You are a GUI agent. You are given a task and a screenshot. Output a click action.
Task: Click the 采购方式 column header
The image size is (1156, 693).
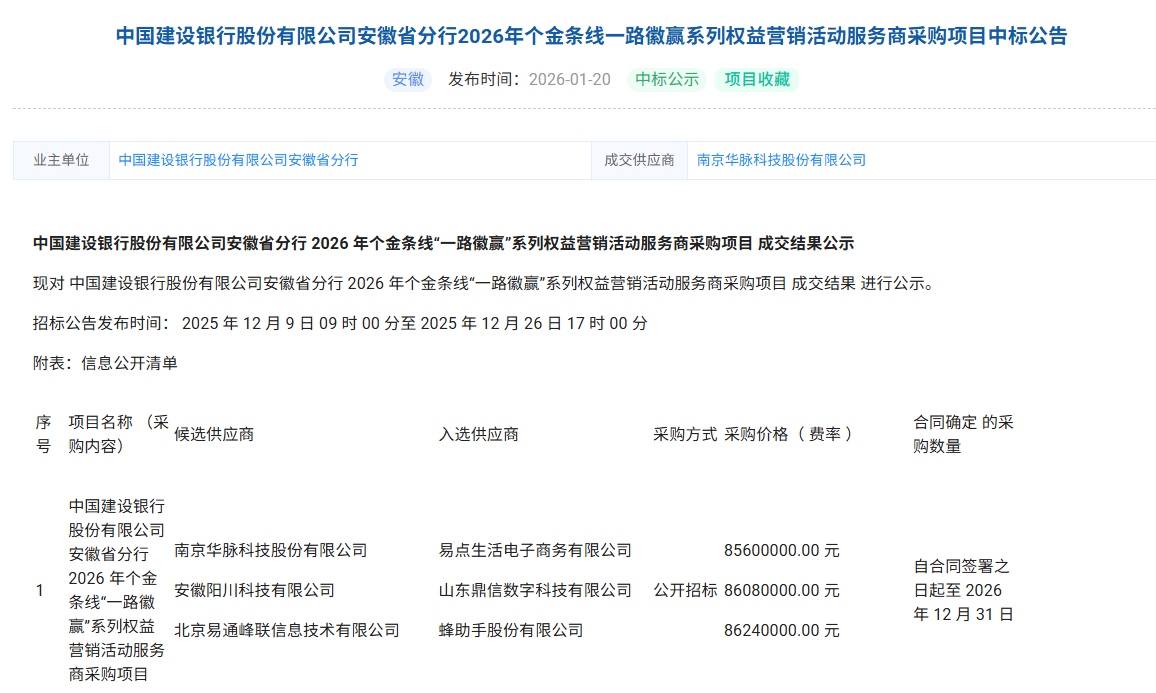[685, 434]
